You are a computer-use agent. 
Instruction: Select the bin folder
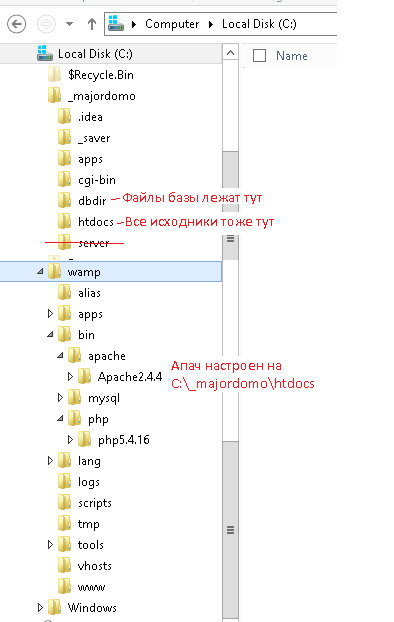[x=86, y=335]
